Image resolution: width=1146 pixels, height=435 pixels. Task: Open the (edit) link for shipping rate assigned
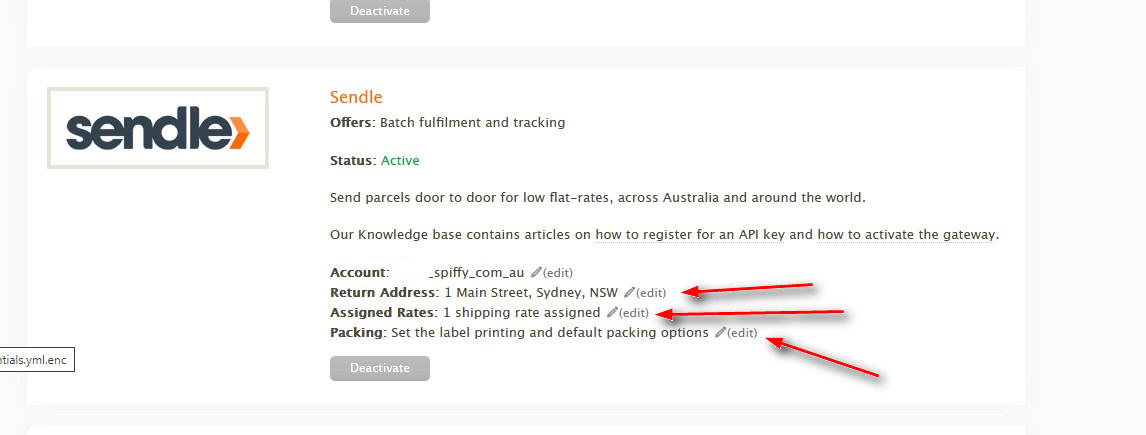(x=634, y=313)
